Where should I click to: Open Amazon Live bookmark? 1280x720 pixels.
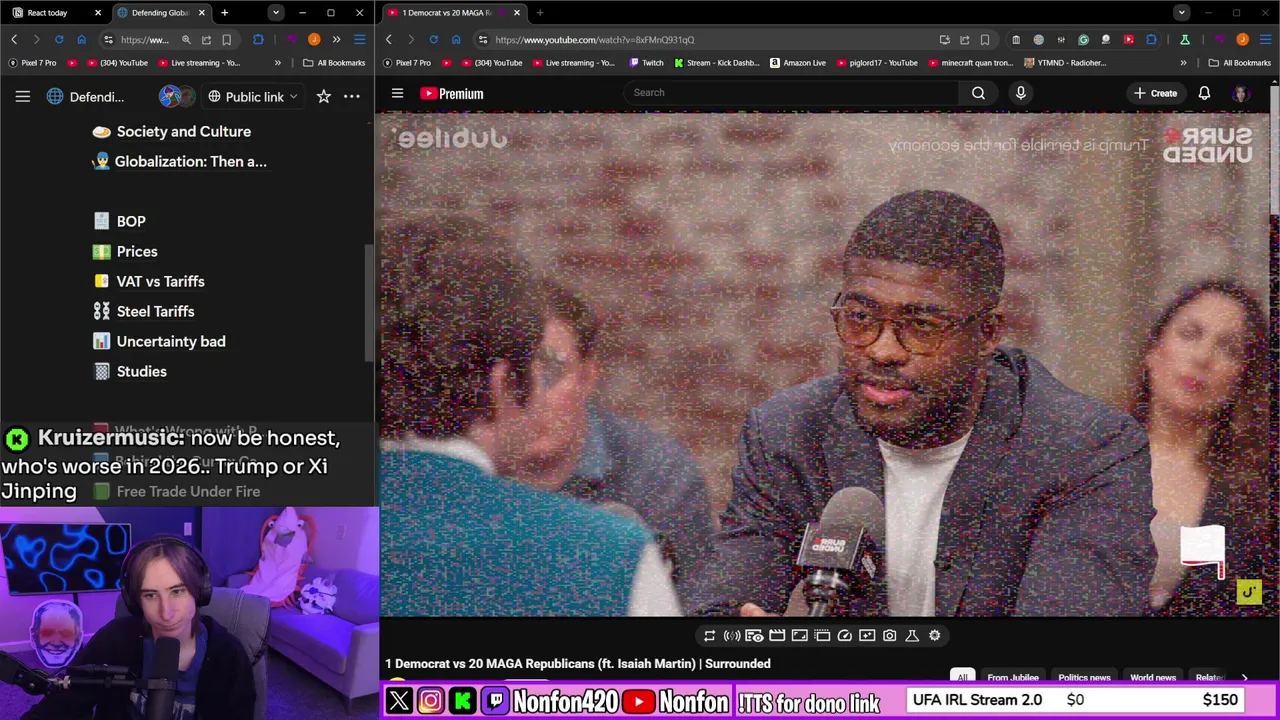[797, 63]
